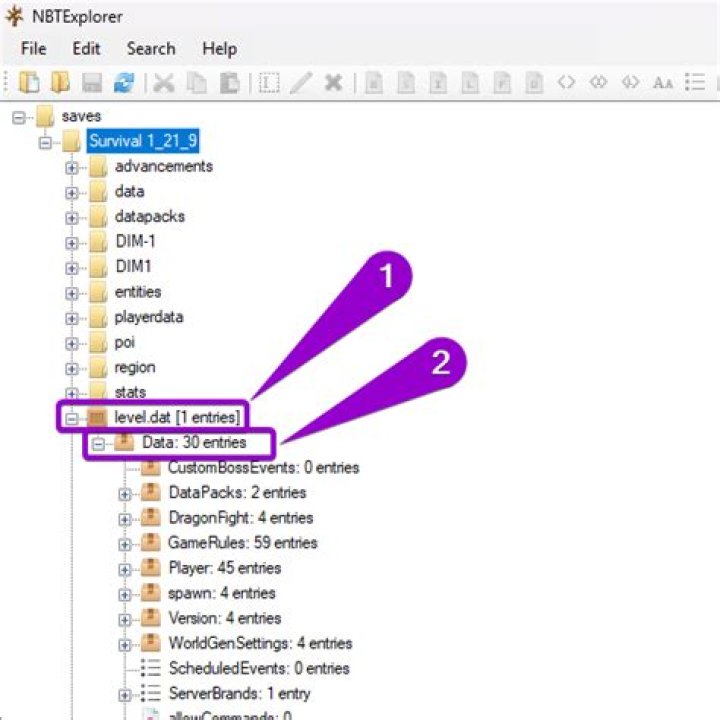Open the Search menu
The image size is (720, 720).
coord(151,49)
